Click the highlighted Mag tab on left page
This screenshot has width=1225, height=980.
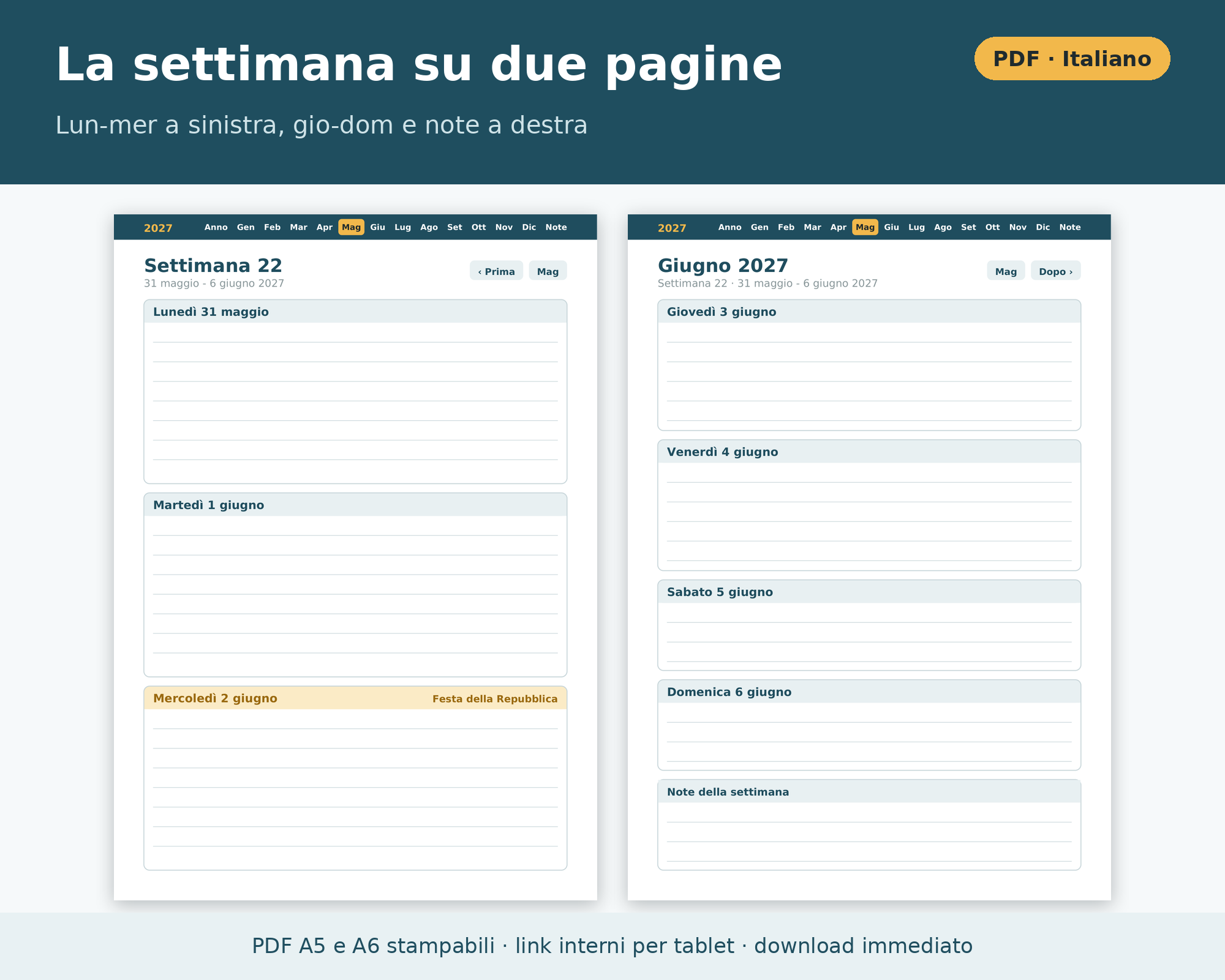tap(351, 227)
